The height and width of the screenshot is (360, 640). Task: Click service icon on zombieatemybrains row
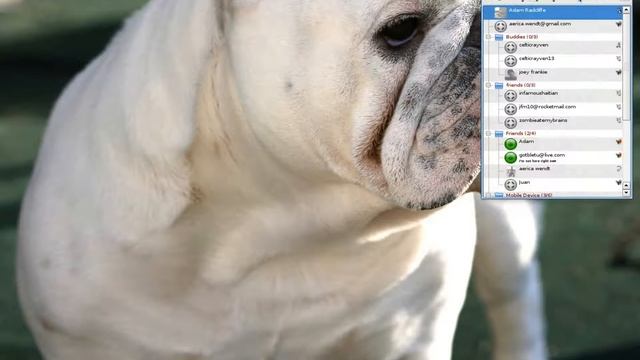(619, 120)
